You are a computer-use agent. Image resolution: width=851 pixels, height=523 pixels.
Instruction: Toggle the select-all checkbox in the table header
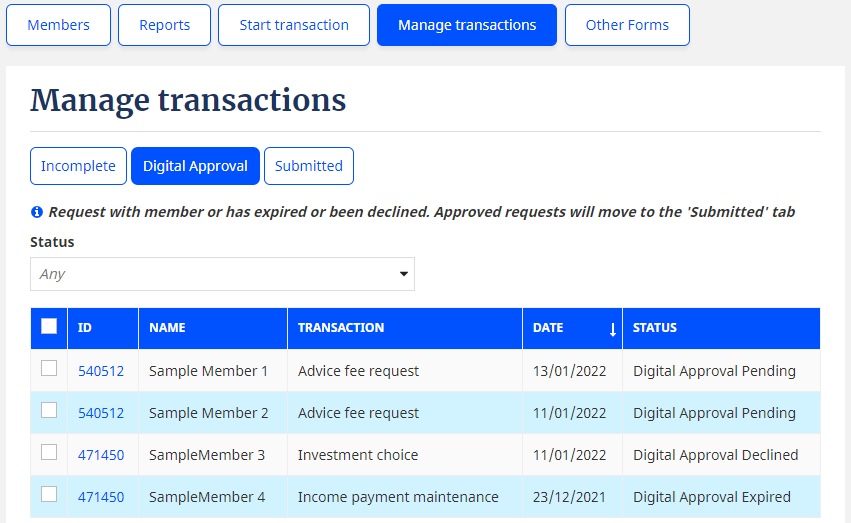pyautogui.click(x=49, y=326)
